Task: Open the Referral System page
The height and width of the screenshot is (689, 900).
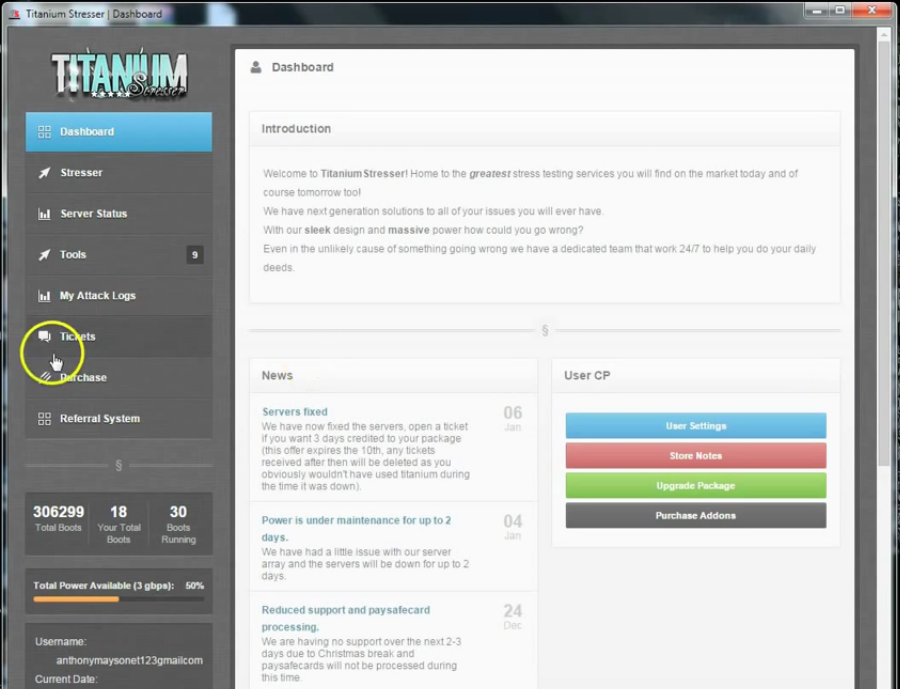Action: point(100,419)
